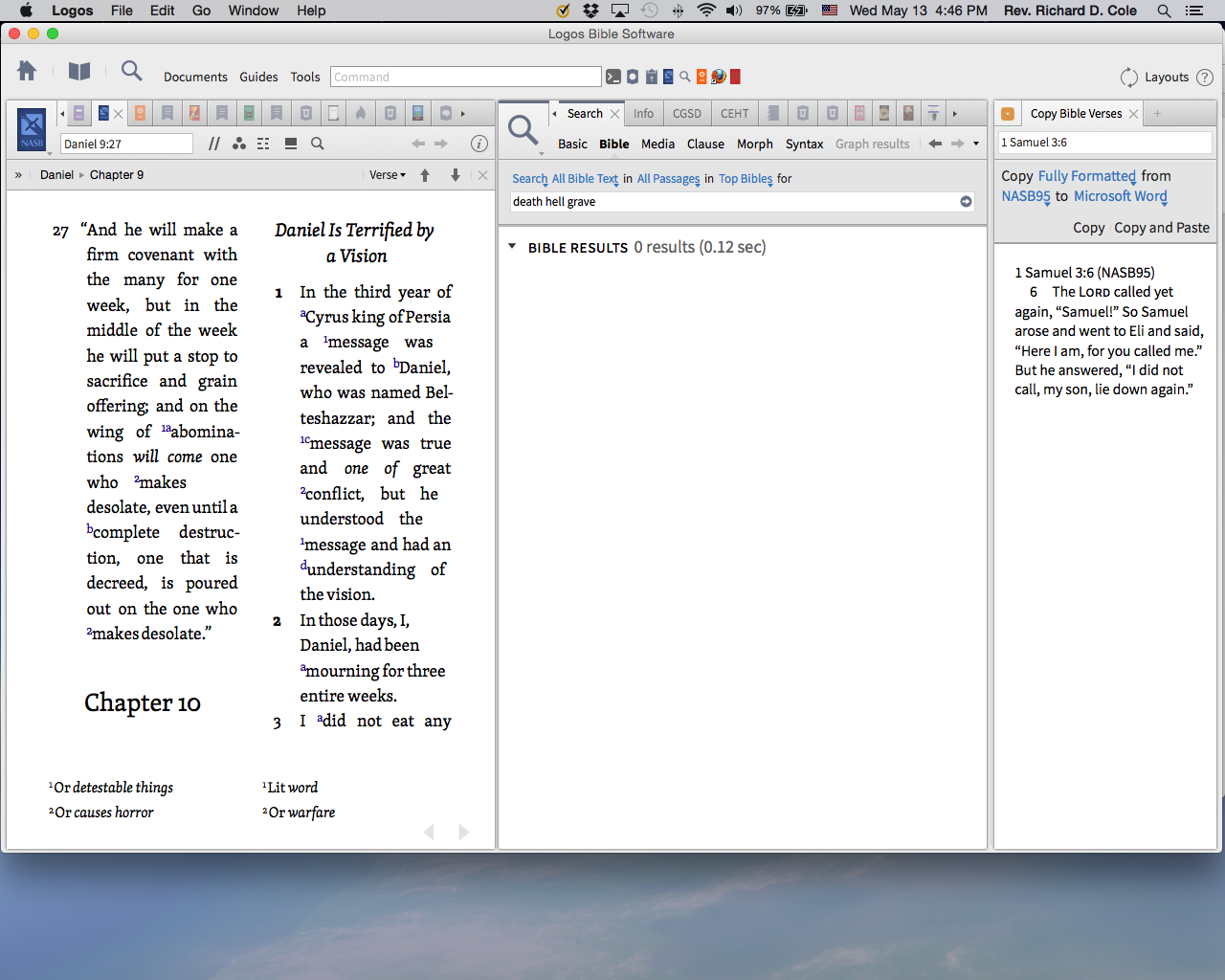The width and height of the screenshot is (1225, 980).
Task: Show more tabs in the NASB panel
Action: pos(463,114)
